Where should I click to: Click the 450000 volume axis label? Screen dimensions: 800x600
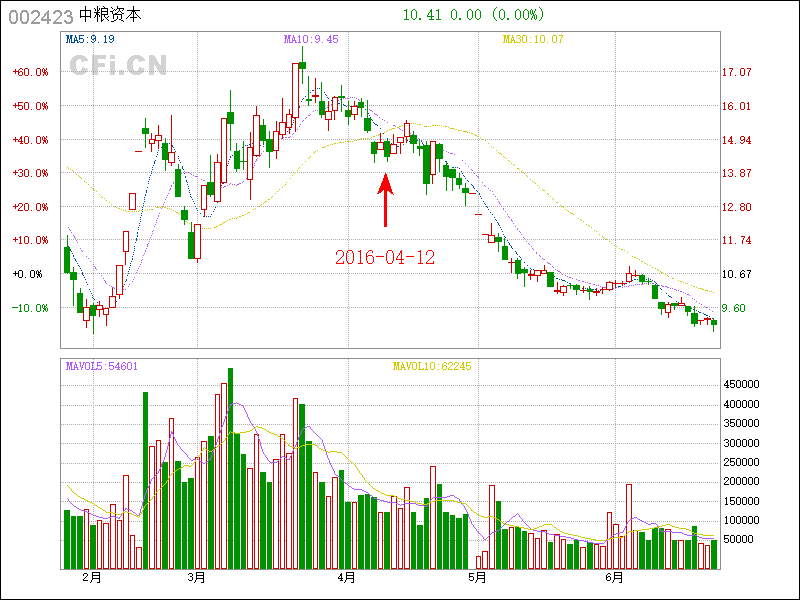741,384
